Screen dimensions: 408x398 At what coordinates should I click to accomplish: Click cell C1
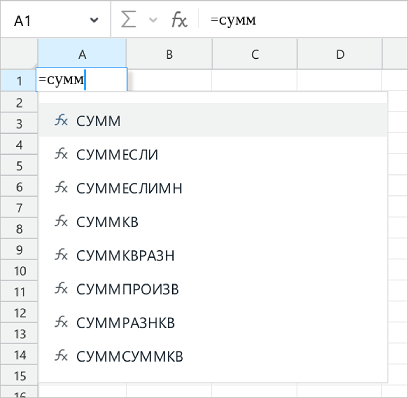pyautogui.click(x=254, y=80)
